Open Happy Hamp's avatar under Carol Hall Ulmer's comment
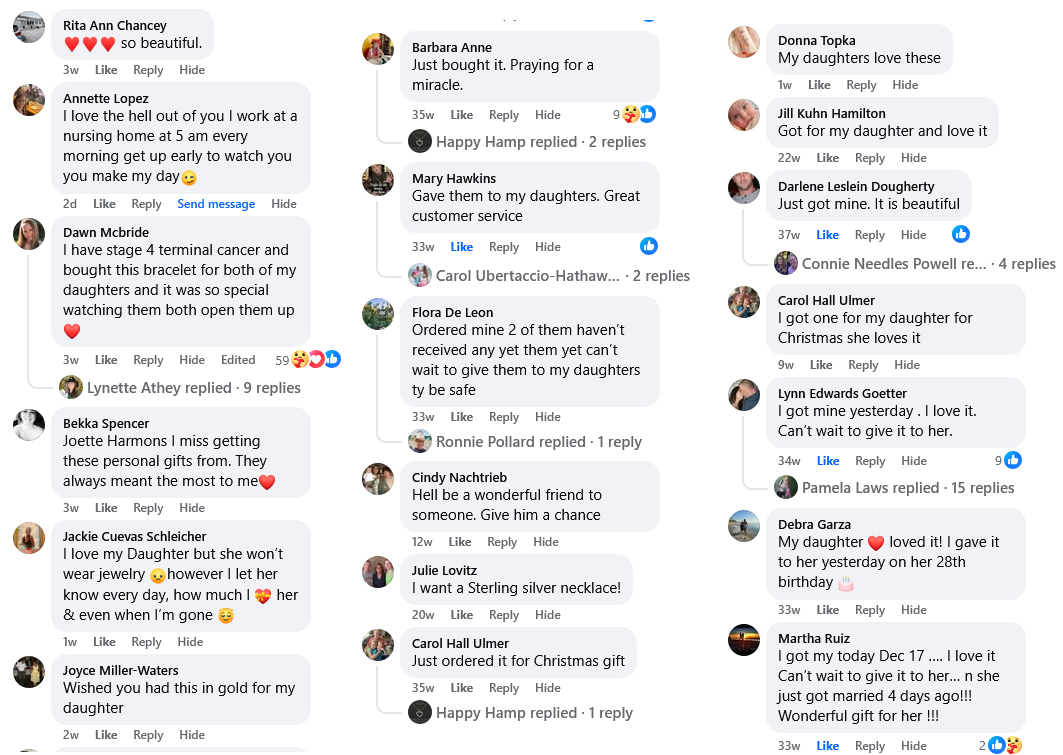The height and width of the screenshot is (755, 1063). click(419, 713)
